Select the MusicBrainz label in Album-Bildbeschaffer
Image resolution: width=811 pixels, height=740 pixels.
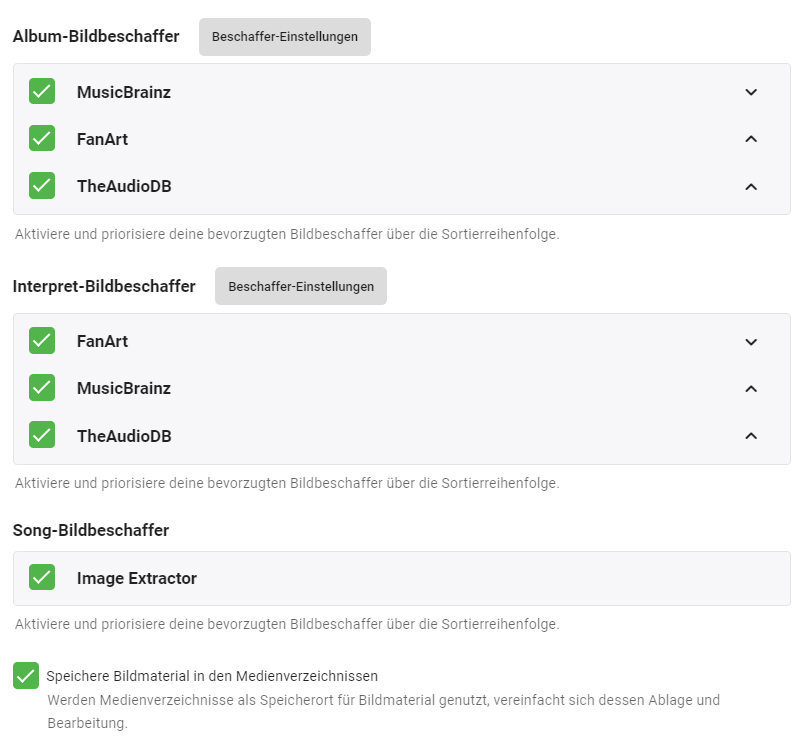pos(124,92)
